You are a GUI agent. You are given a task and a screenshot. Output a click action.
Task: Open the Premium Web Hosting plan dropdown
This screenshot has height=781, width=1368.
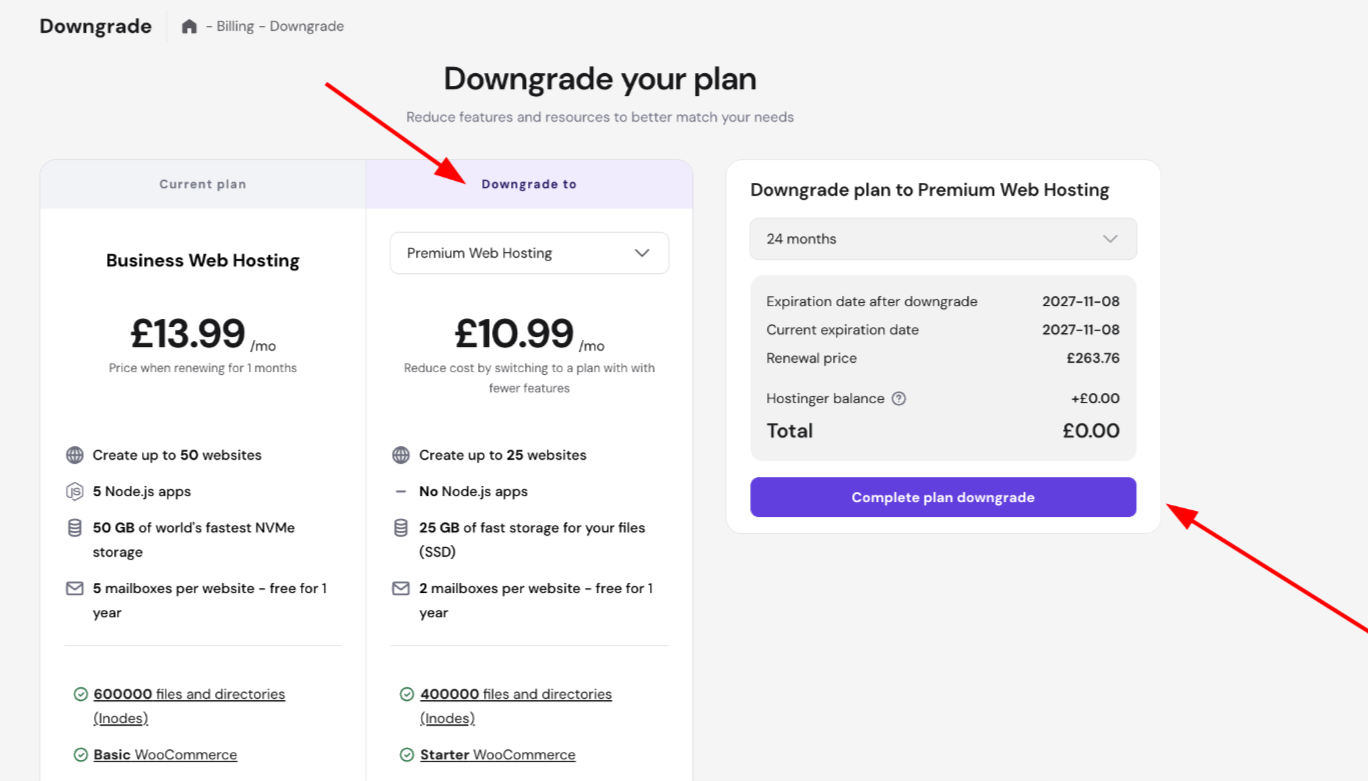(529, 253)
